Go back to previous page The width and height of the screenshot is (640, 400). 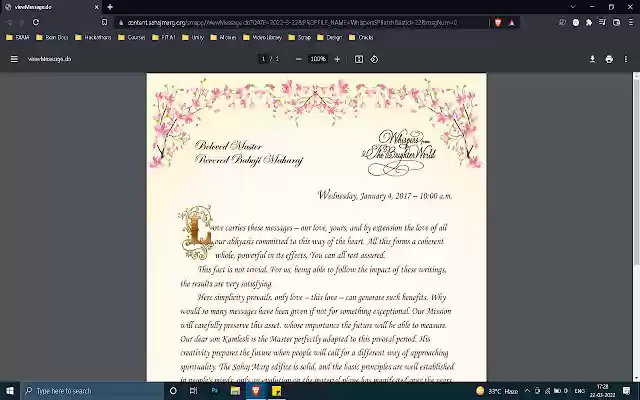(x=10, y=22)
